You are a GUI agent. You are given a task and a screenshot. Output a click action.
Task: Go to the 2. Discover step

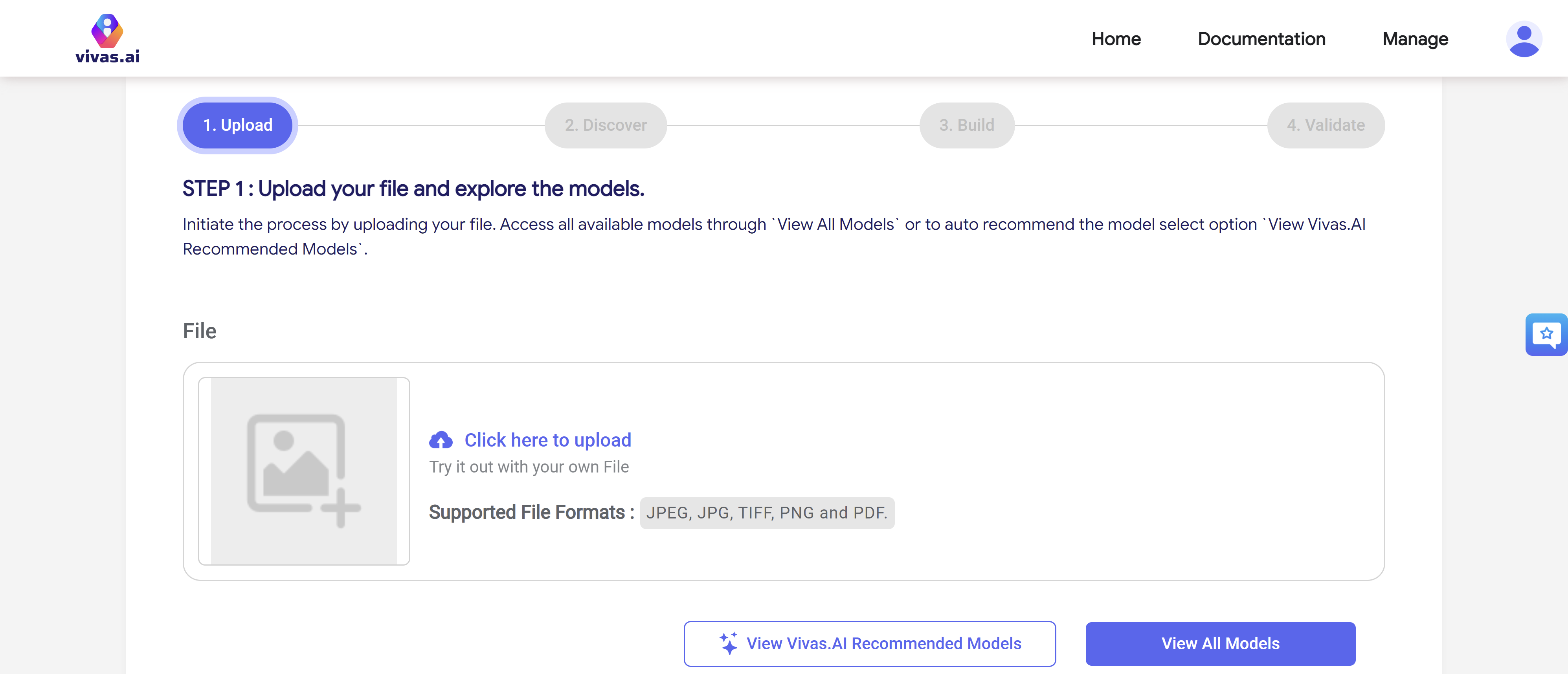point(605,125)
